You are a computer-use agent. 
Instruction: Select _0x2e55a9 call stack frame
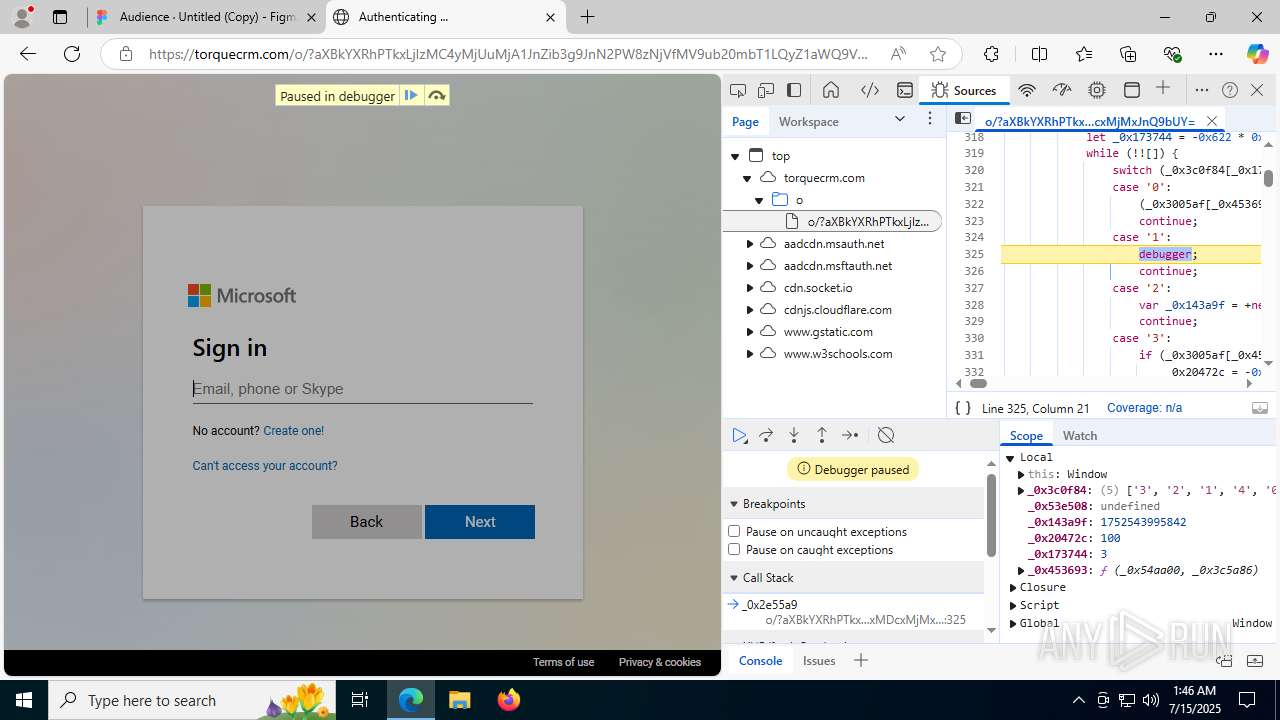click(x=854, y=612)
